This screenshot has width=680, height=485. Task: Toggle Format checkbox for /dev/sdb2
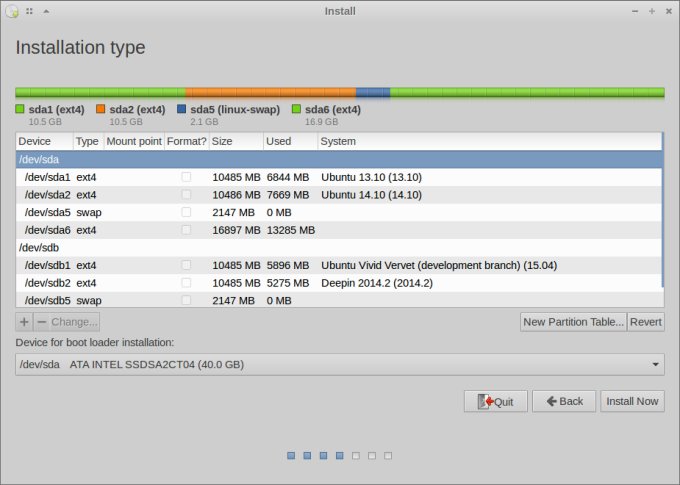(x=186, y=283)
